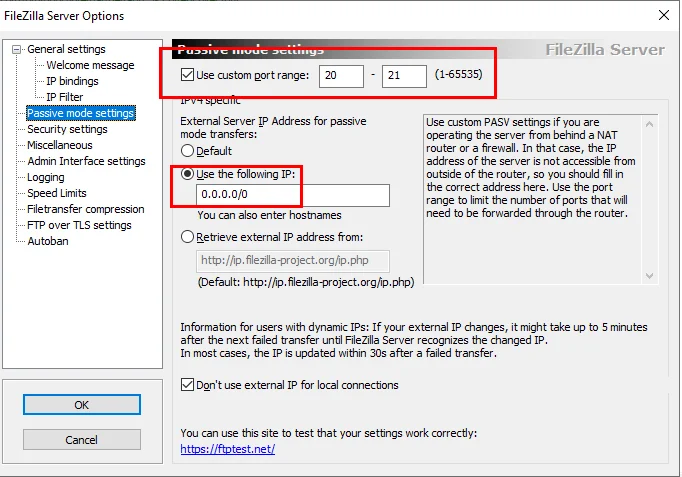Select Retrieve external IP address from radio
682x477 pixels.
click(x=187, y=237)
